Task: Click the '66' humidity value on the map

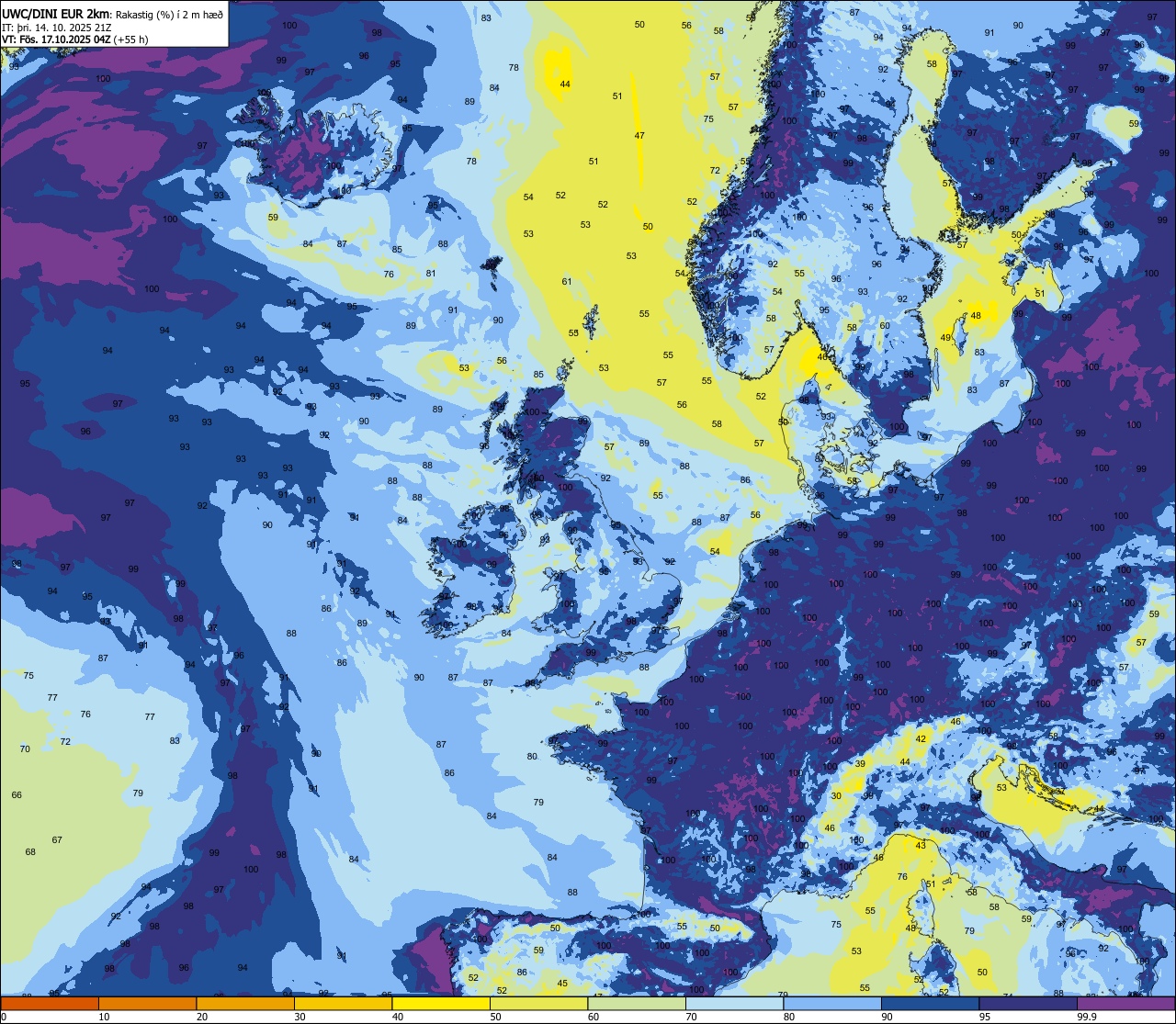Action: [x=17, y=794]
